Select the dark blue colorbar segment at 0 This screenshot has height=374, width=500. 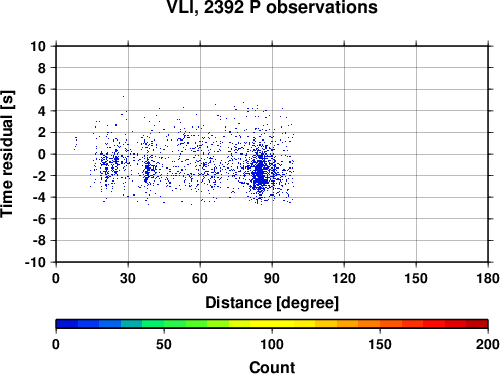click(x=67, y=324)
